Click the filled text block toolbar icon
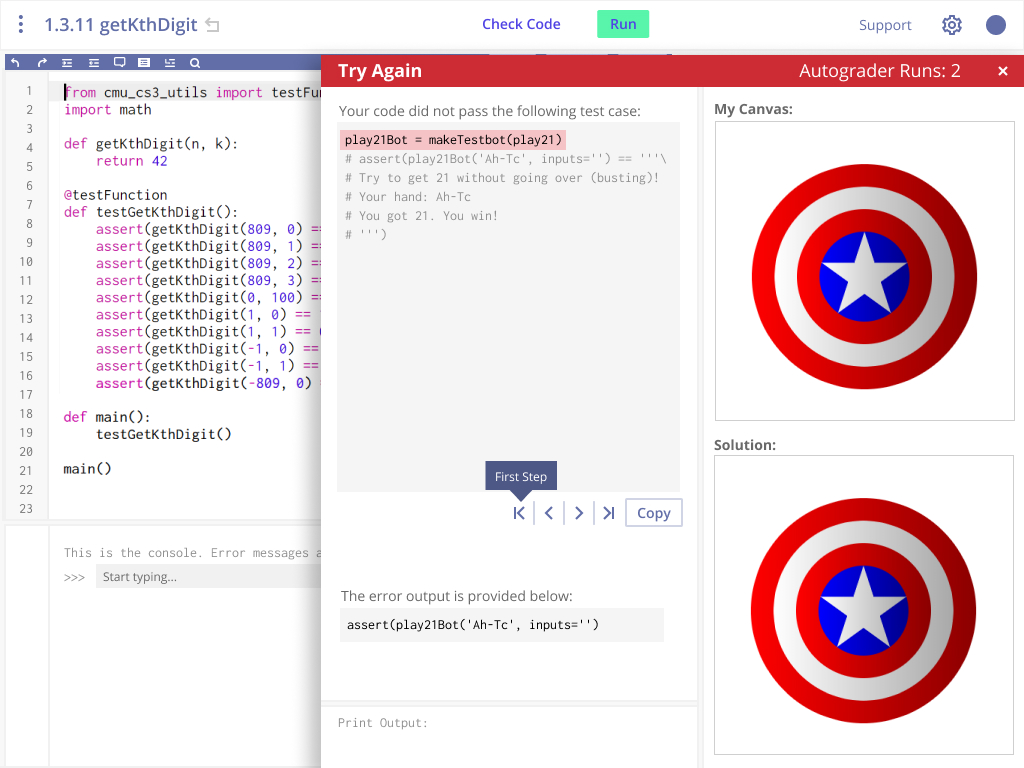 point(144,63)
